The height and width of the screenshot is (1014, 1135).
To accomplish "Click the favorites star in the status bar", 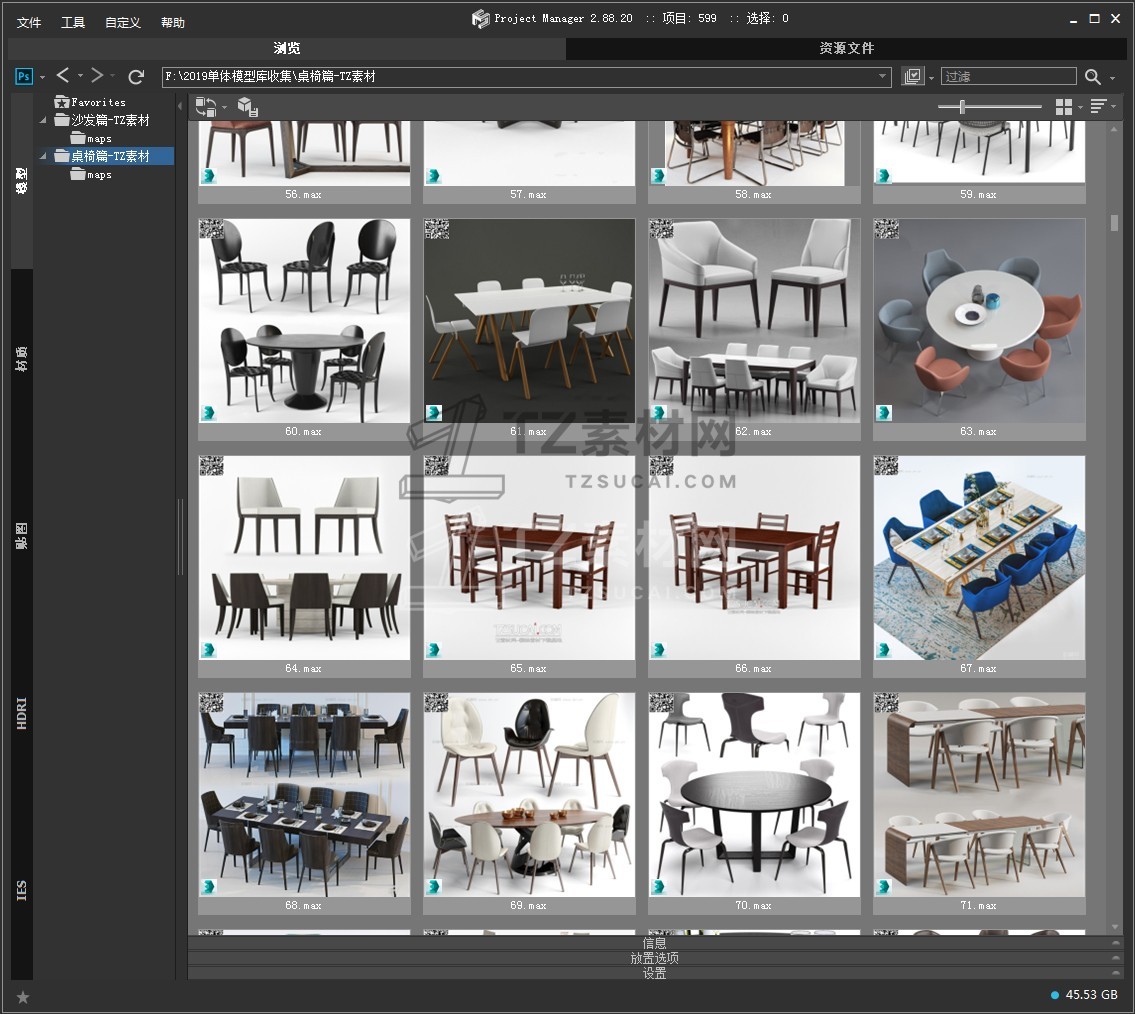I will (x=23, y=997).
